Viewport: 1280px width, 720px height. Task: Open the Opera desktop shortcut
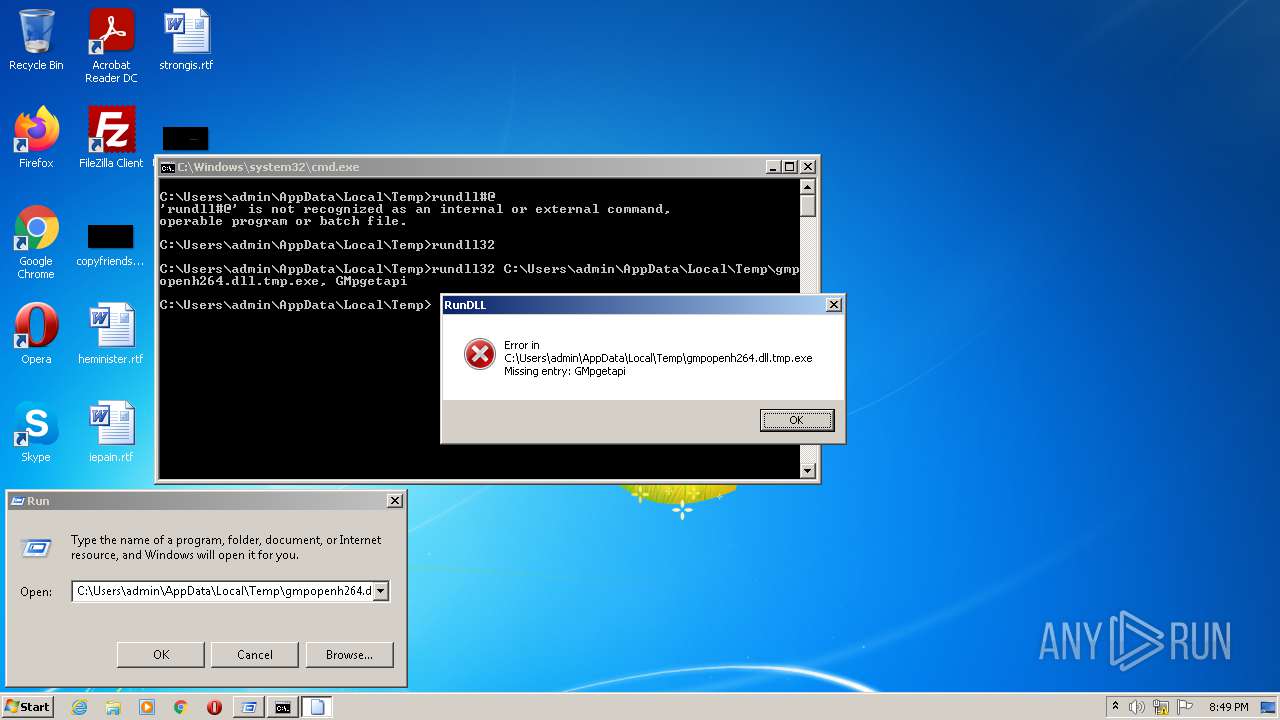(x=36, y=334)
